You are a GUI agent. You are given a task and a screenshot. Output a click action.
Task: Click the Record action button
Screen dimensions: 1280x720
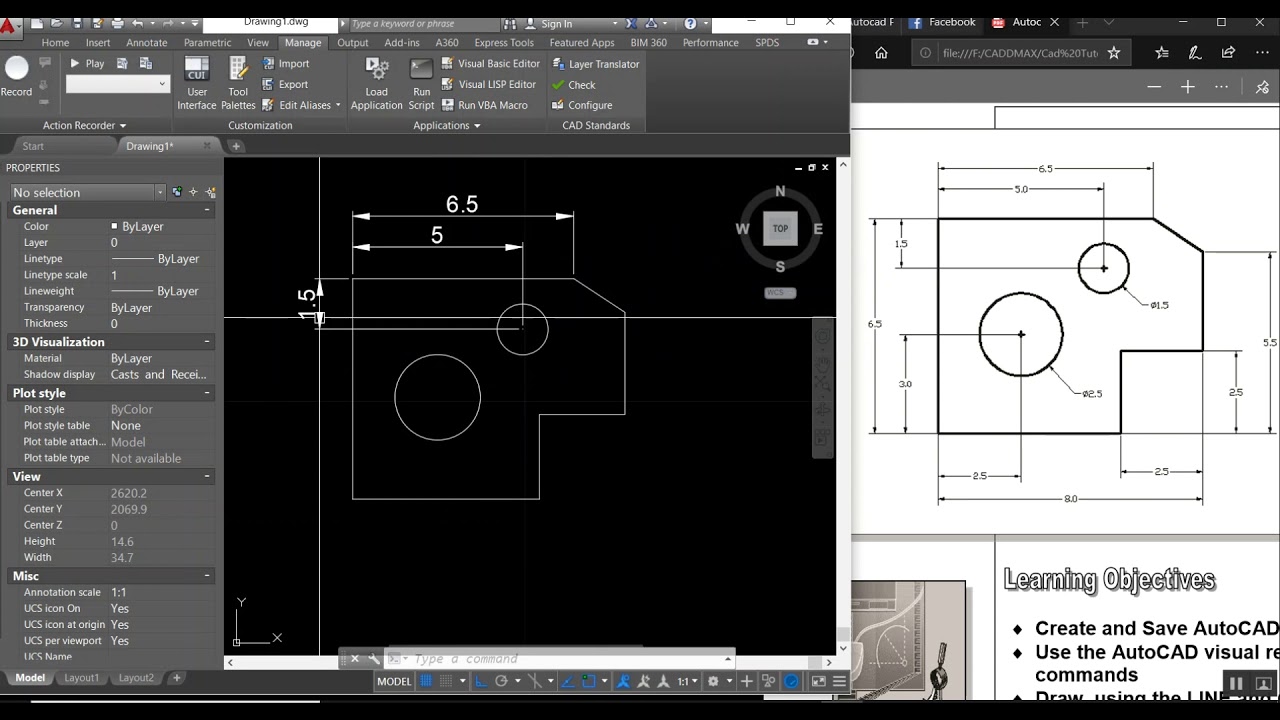coord(17,77)
